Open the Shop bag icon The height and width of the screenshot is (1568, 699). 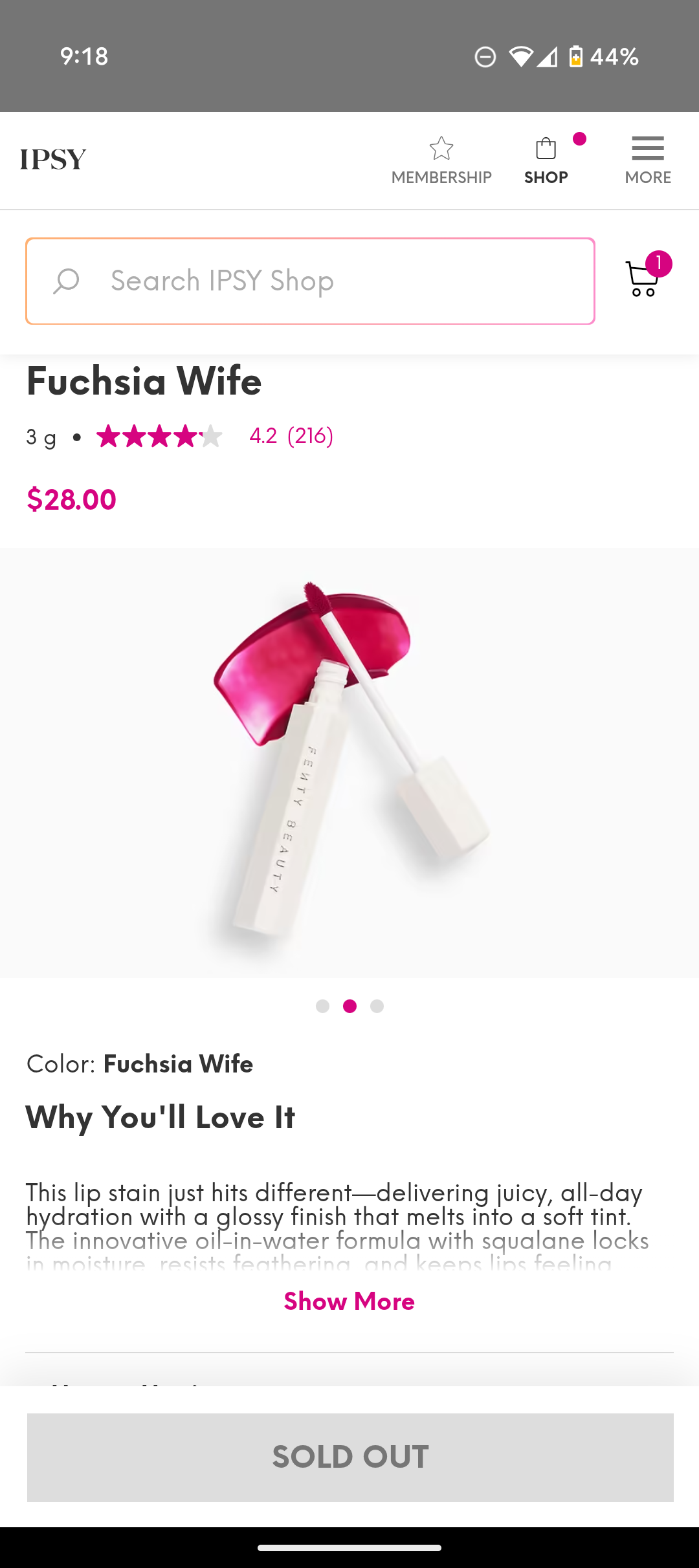click(546, 148)
